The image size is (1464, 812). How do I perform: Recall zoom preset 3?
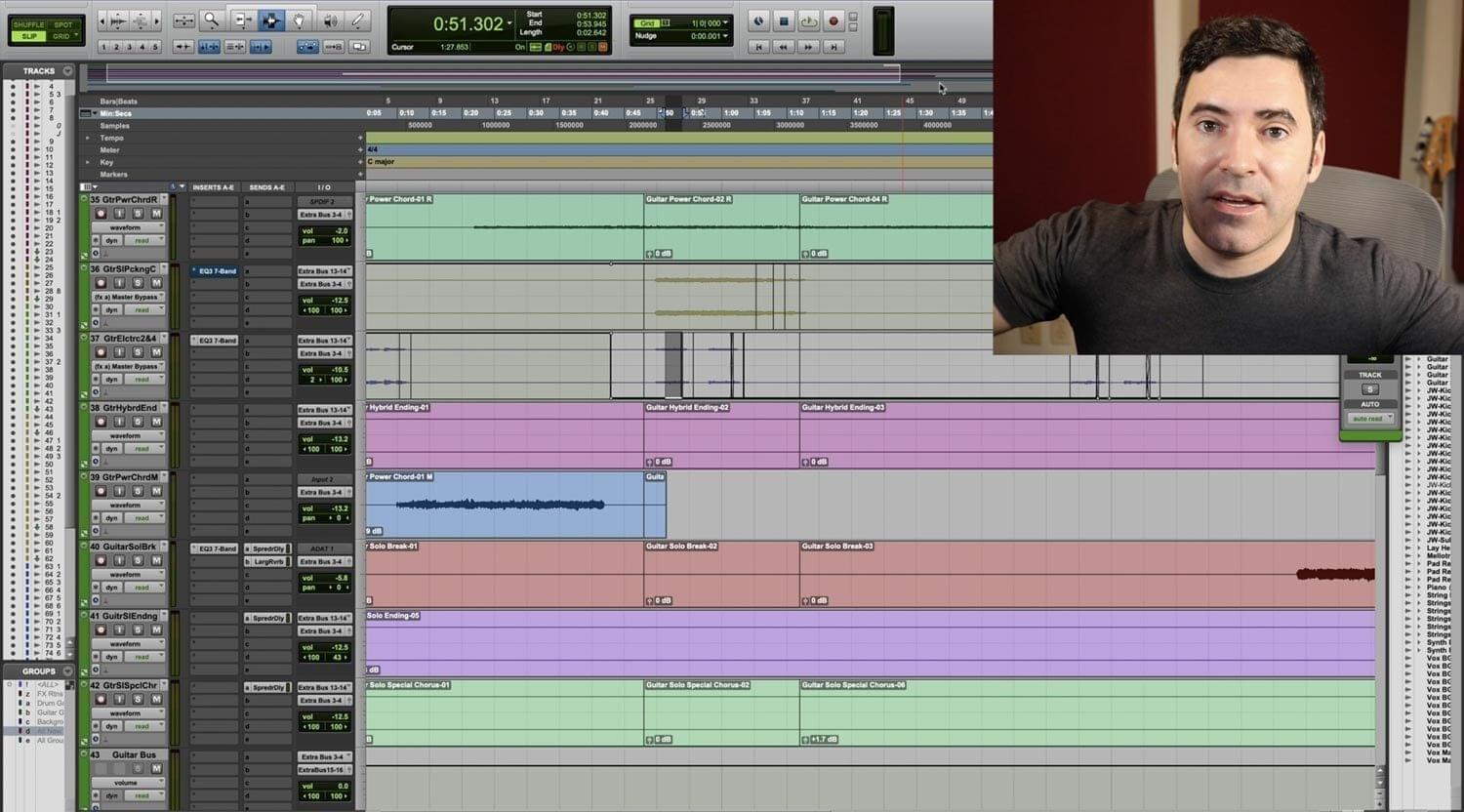[129, 47]
